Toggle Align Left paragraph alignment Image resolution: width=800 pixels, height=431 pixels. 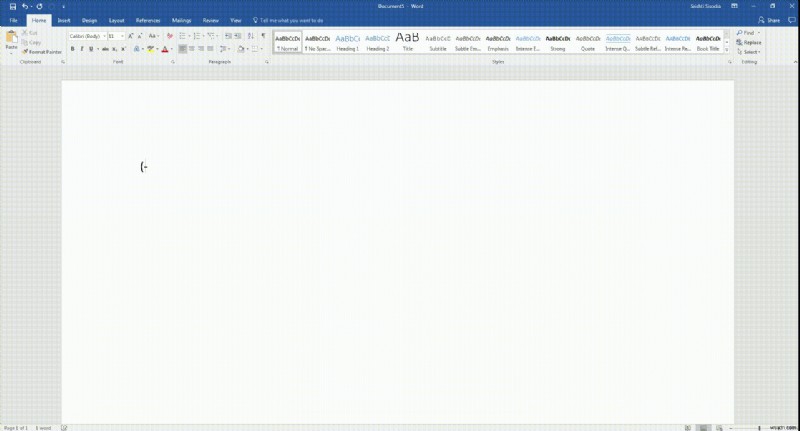pyautogui.click(x=182, y=49)
